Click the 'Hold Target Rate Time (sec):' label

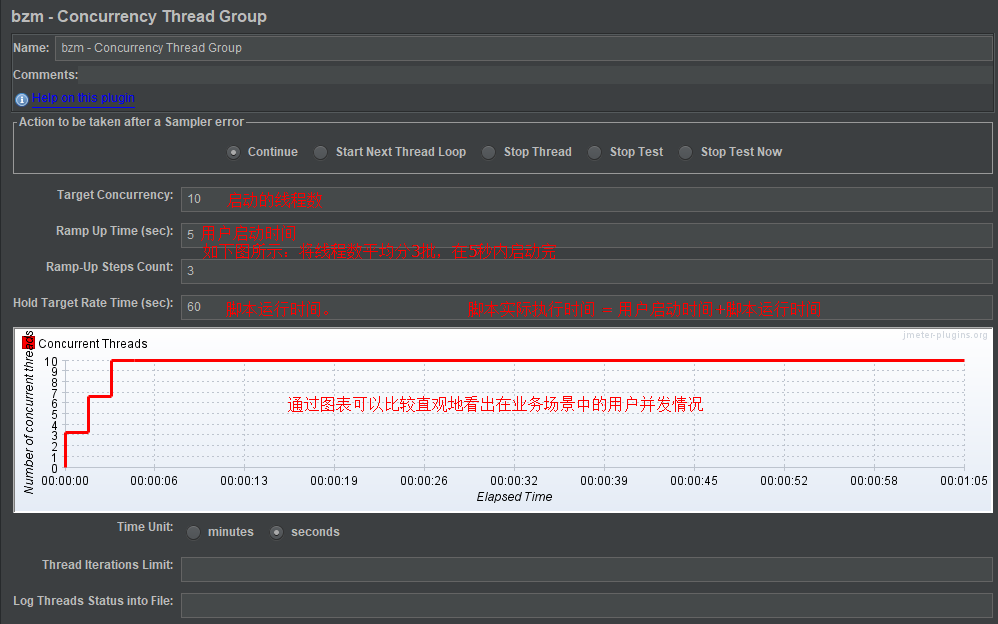pos(93,303)
